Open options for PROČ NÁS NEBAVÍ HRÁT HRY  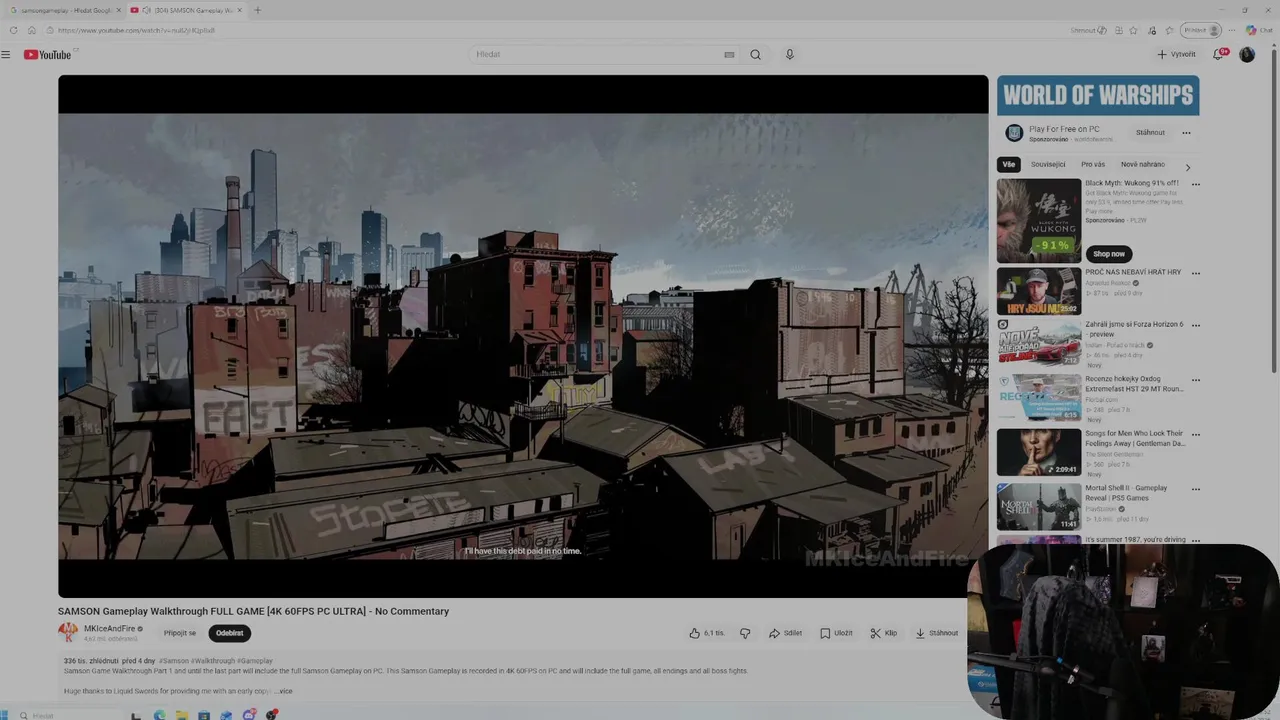[1195, 274]
